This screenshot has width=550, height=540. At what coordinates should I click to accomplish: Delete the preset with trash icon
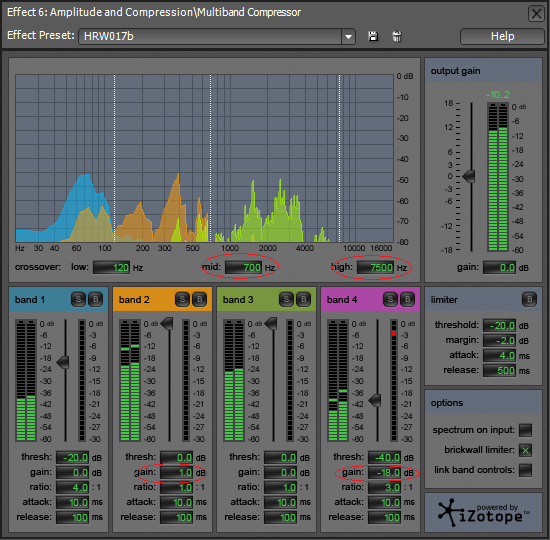[x=397, y=36]
